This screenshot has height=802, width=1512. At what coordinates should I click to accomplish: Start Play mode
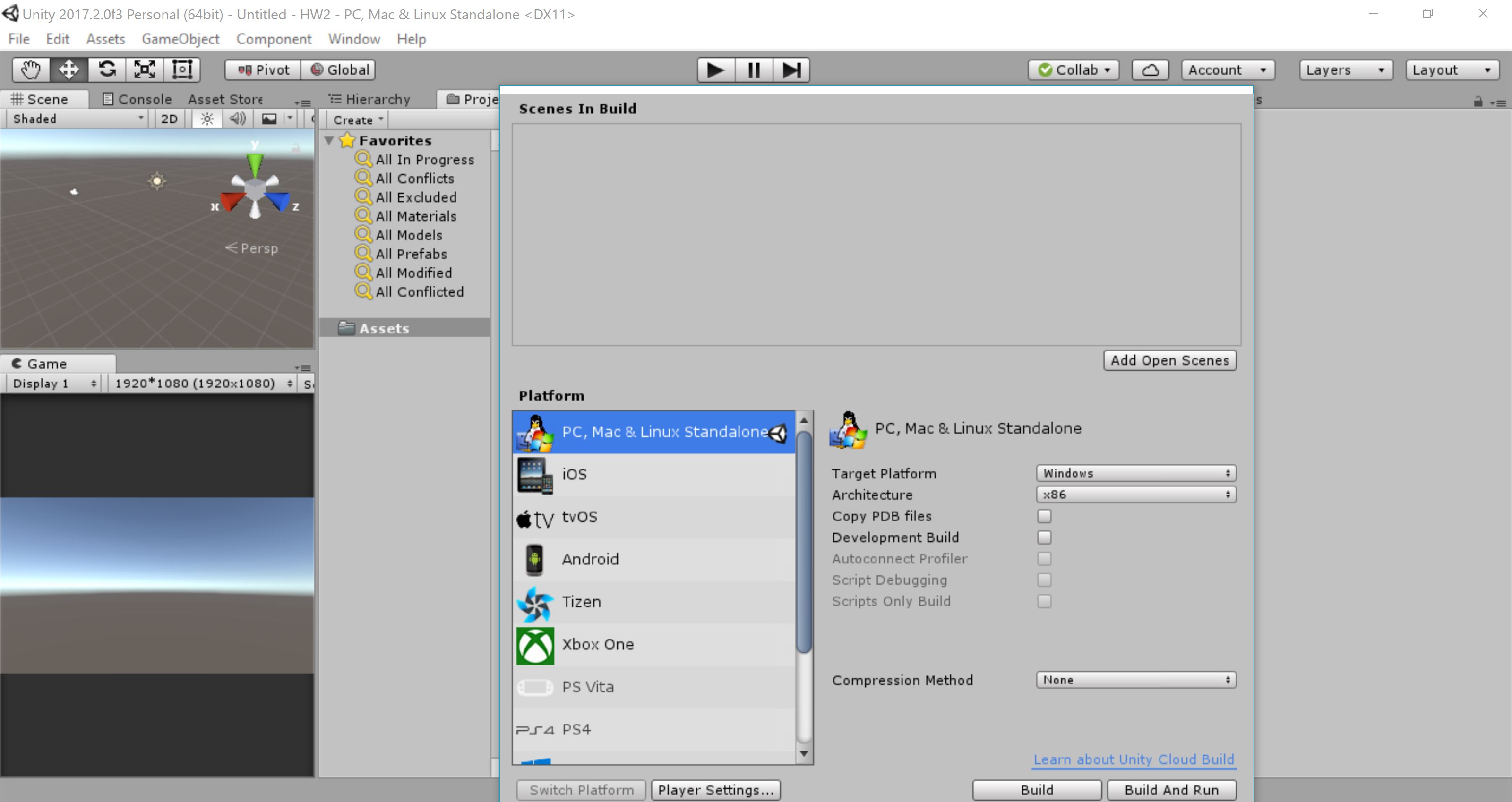click(x=715, y=70)
